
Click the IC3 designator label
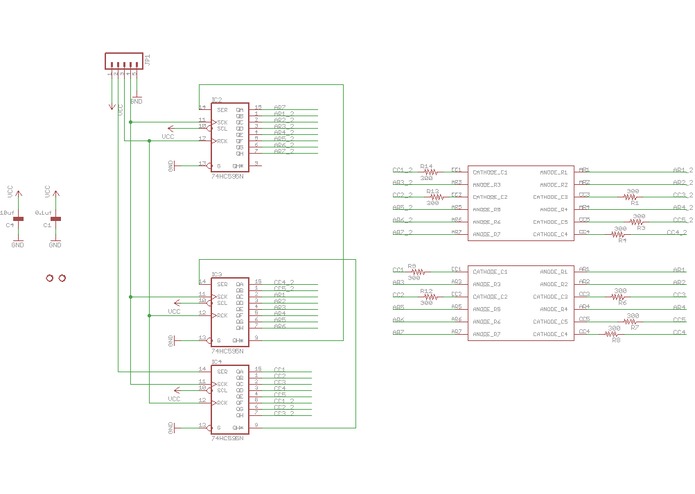(217, 274)
